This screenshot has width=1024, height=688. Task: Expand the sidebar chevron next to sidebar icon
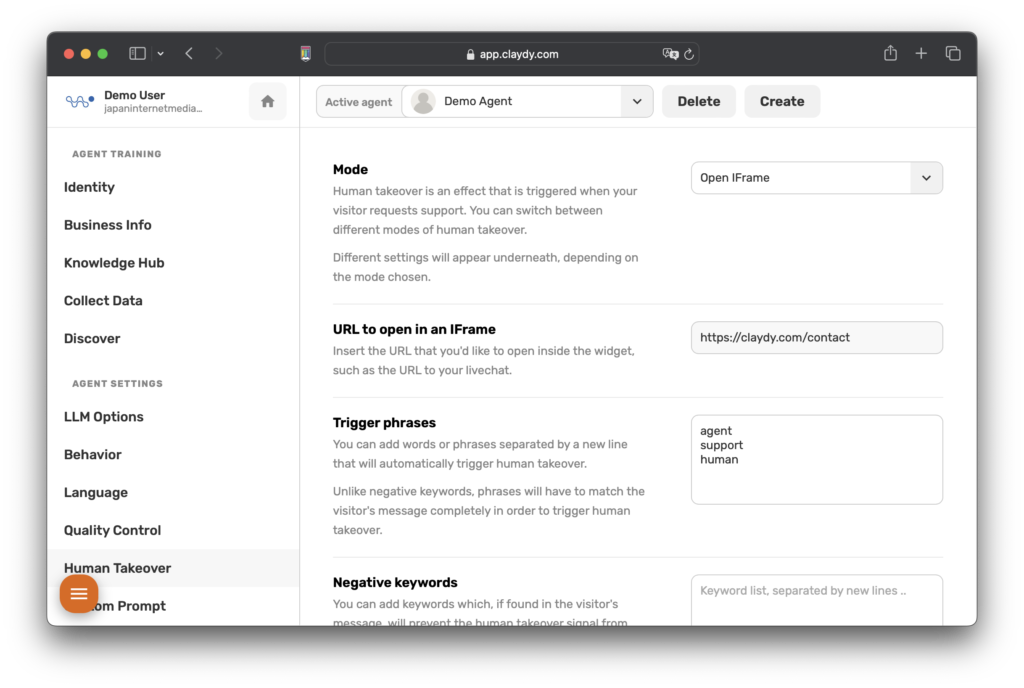160,54
